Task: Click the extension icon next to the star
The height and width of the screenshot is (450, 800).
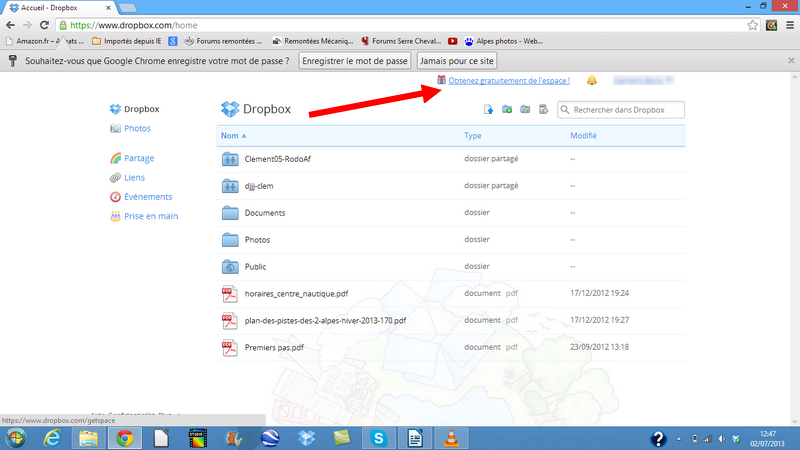Action: [x=771, y=25]
